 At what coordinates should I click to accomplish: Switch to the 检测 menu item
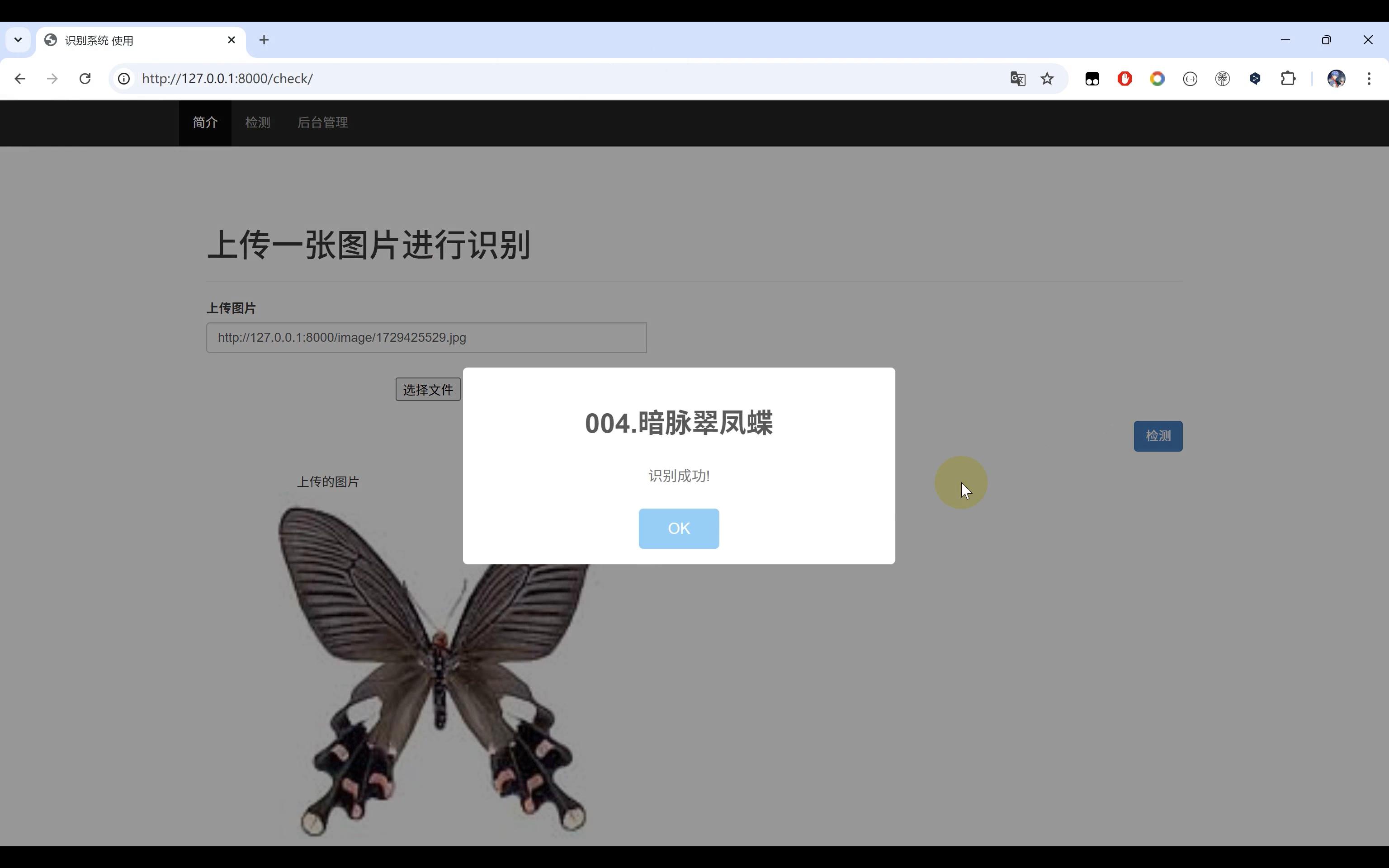[257, 122]
